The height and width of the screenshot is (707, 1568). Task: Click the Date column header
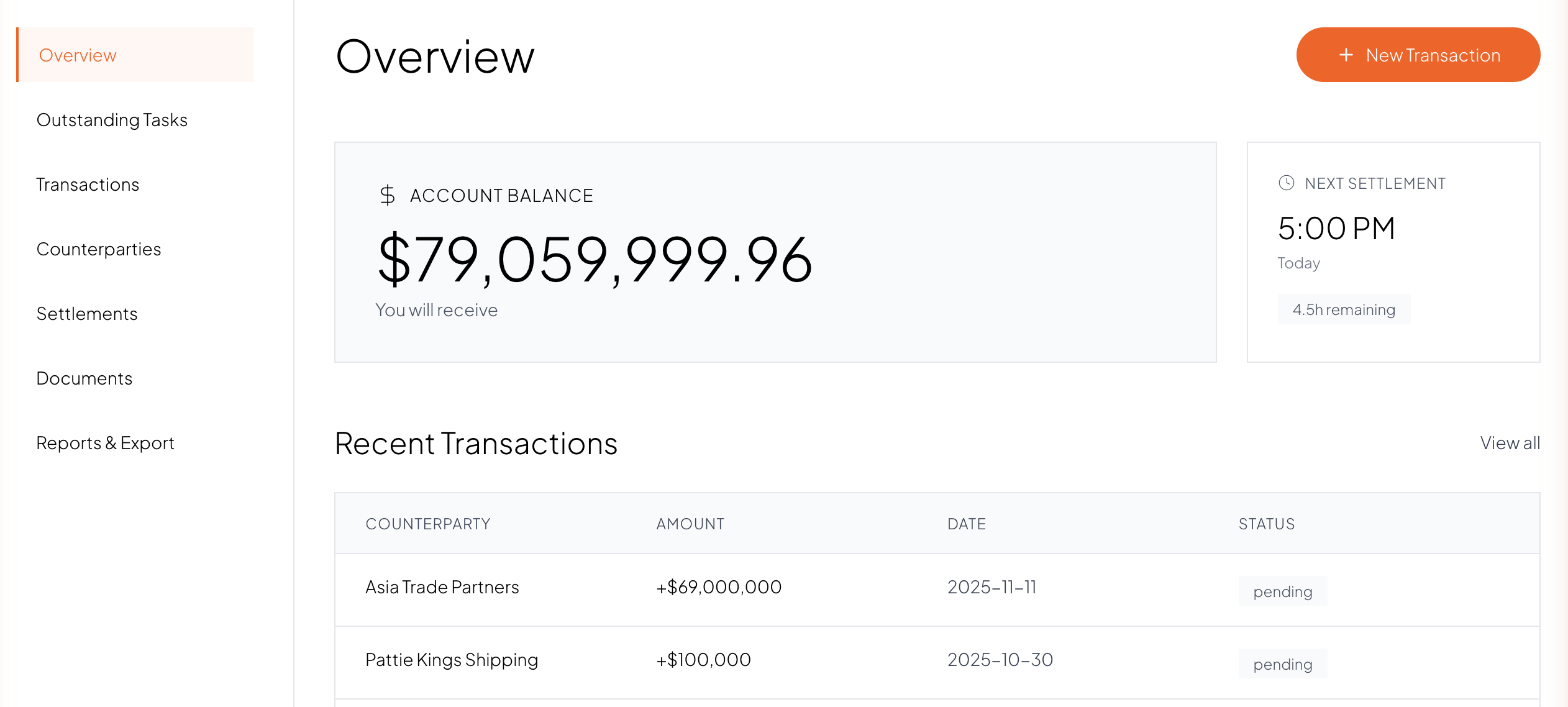(x=967, y=524)
